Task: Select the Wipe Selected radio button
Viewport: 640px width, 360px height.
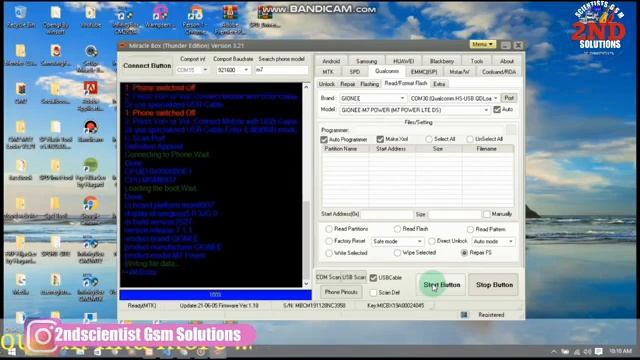Action: click(397, 253)
